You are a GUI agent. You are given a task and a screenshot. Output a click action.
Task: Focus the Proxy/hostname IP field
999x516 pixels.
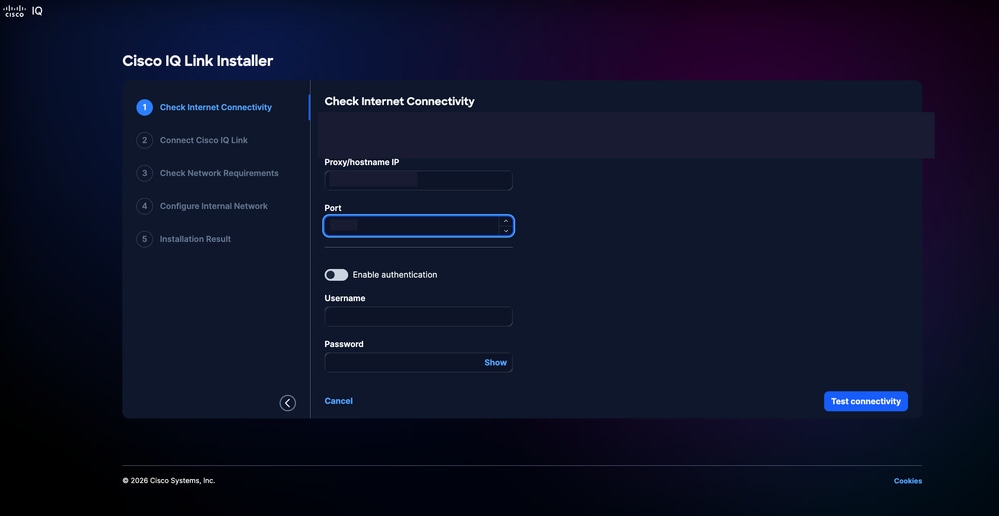pos(419,180)
